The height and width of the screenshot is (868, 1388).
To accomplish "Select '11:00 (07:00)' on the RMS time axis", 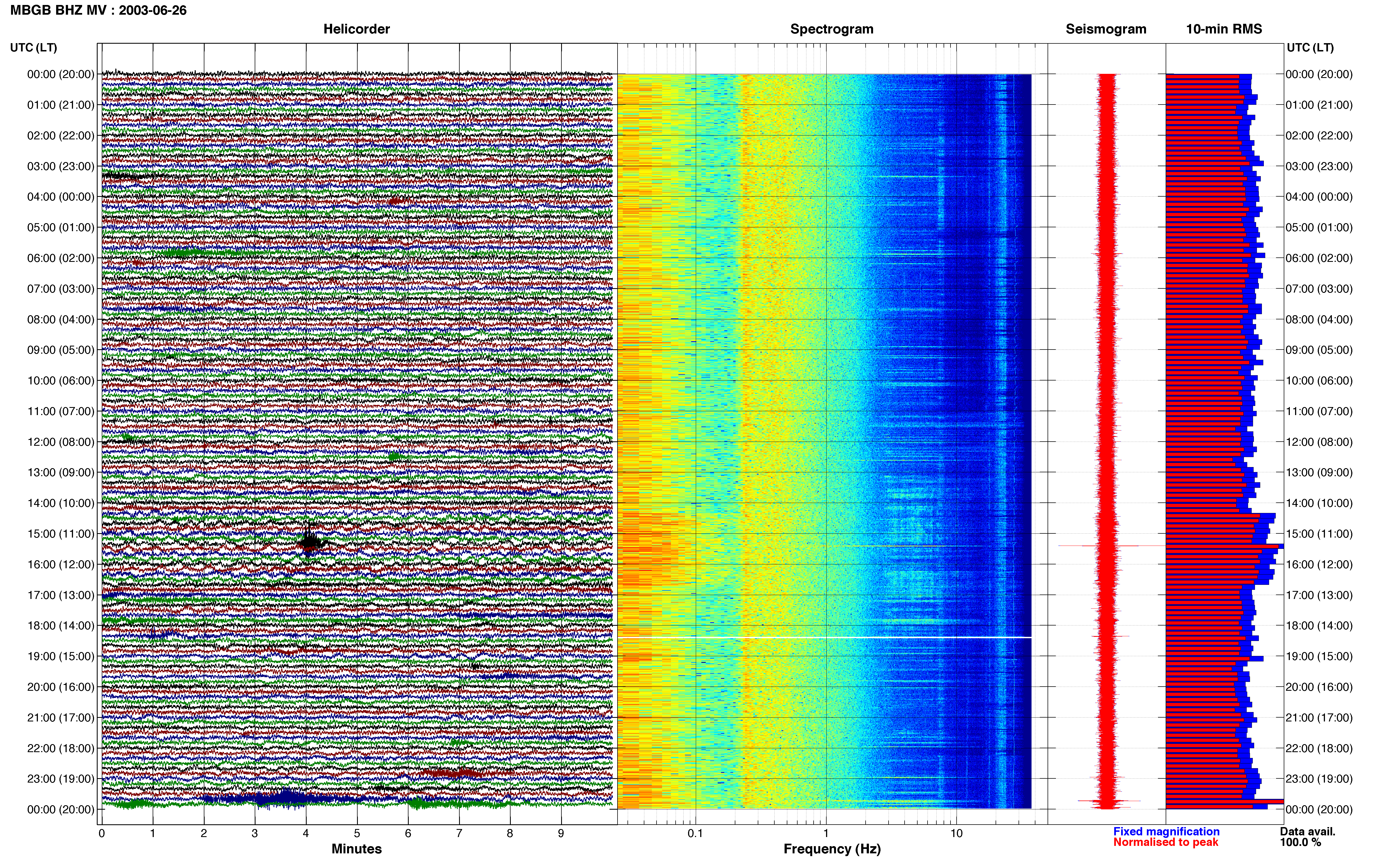I will click(1319, 412).
